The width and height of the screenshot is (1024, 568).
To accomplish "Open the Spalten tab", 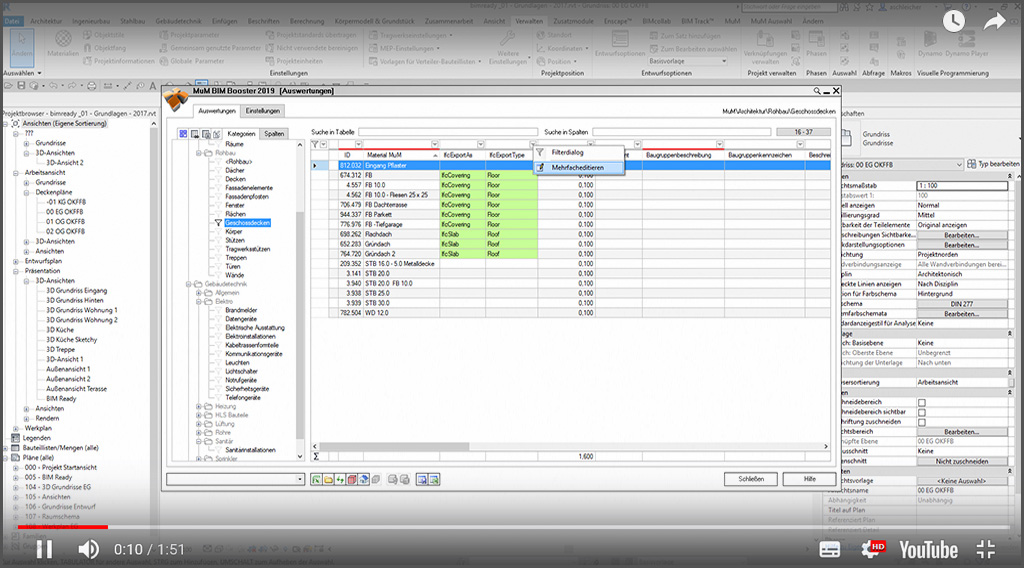I will tap(274, 133).
